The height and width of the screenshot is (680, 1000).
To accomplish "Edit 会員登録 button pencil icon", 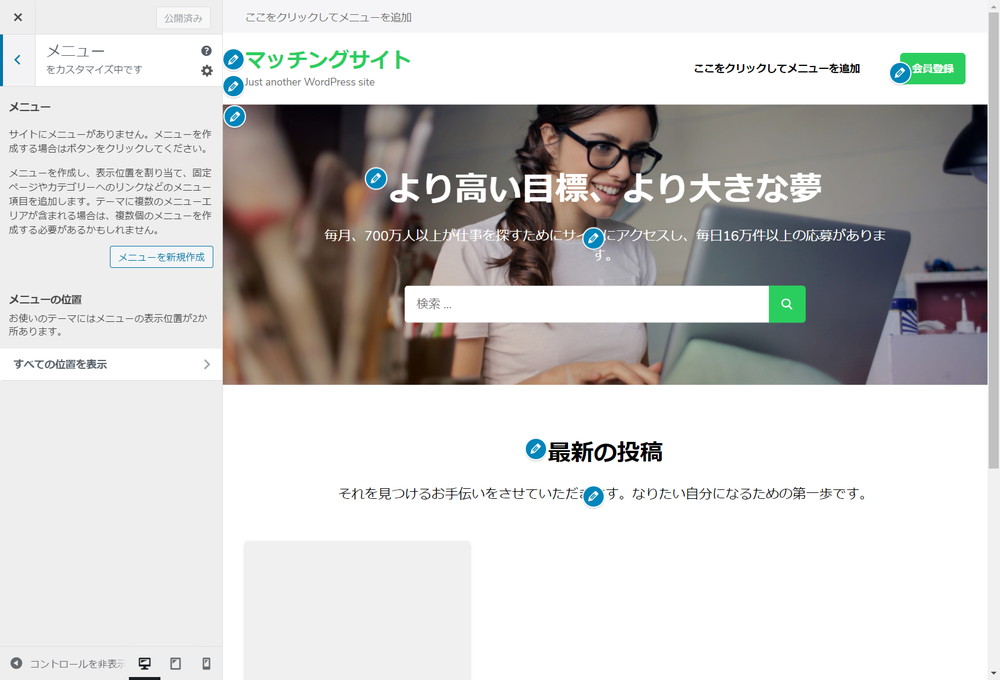I will 900,73.
